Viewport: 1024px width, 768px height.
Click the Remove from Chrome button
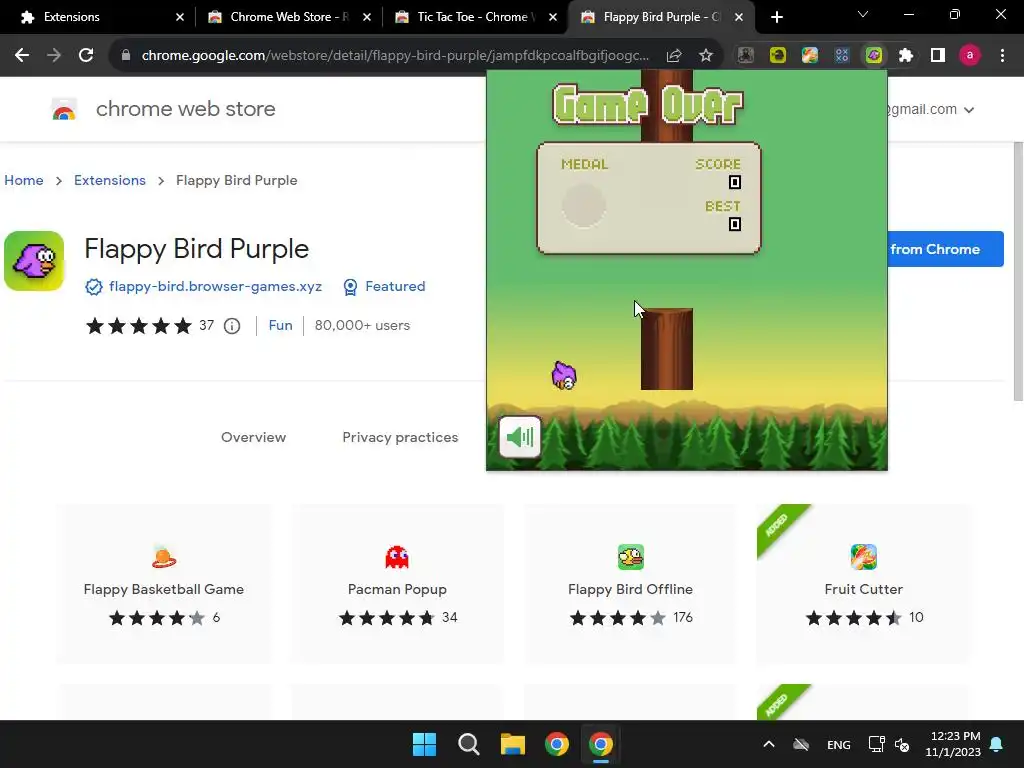946,249
